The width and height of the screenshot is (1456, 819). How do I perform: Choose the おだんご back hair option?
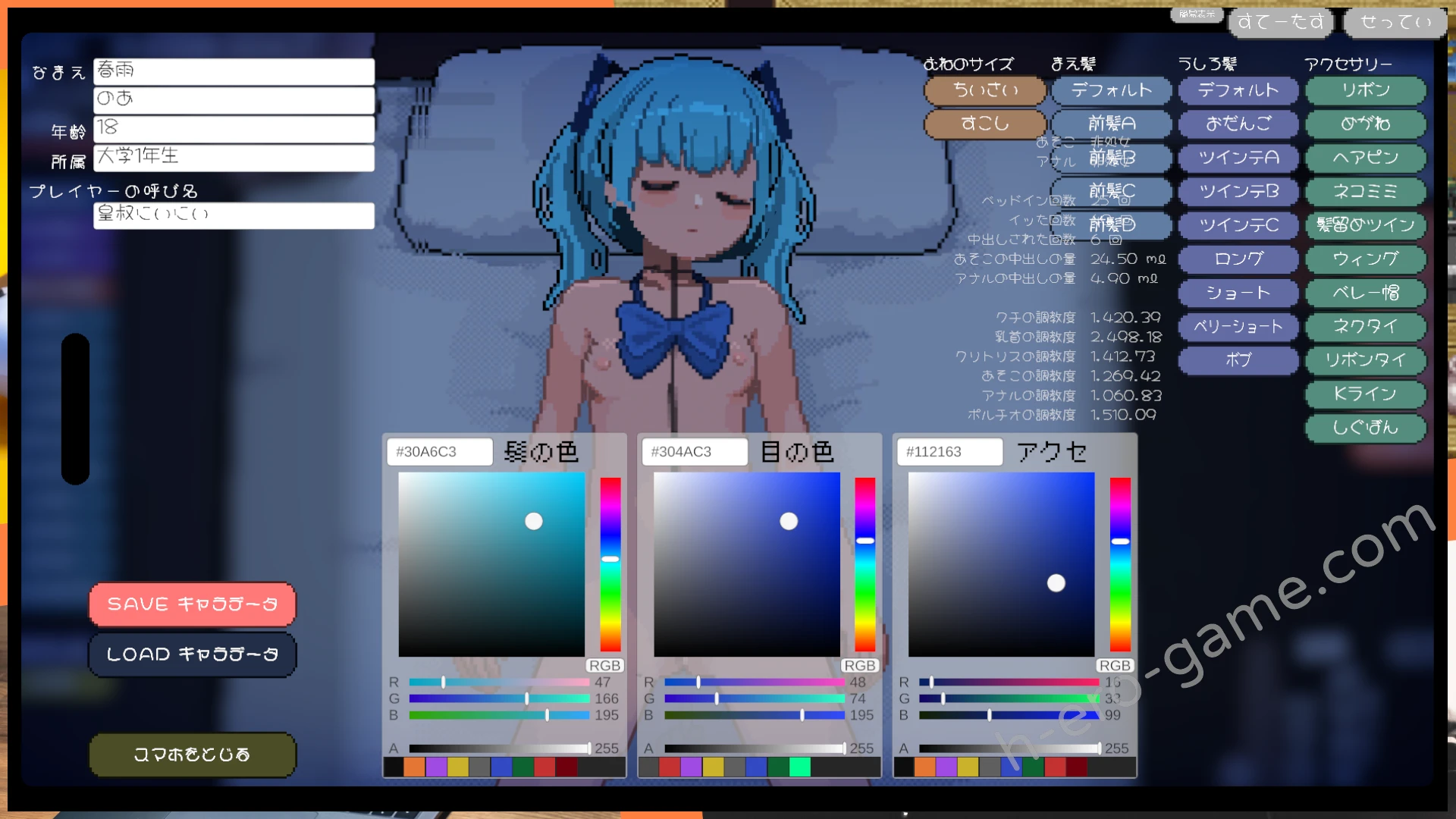pyautogui.click(x=1238, y=124)
